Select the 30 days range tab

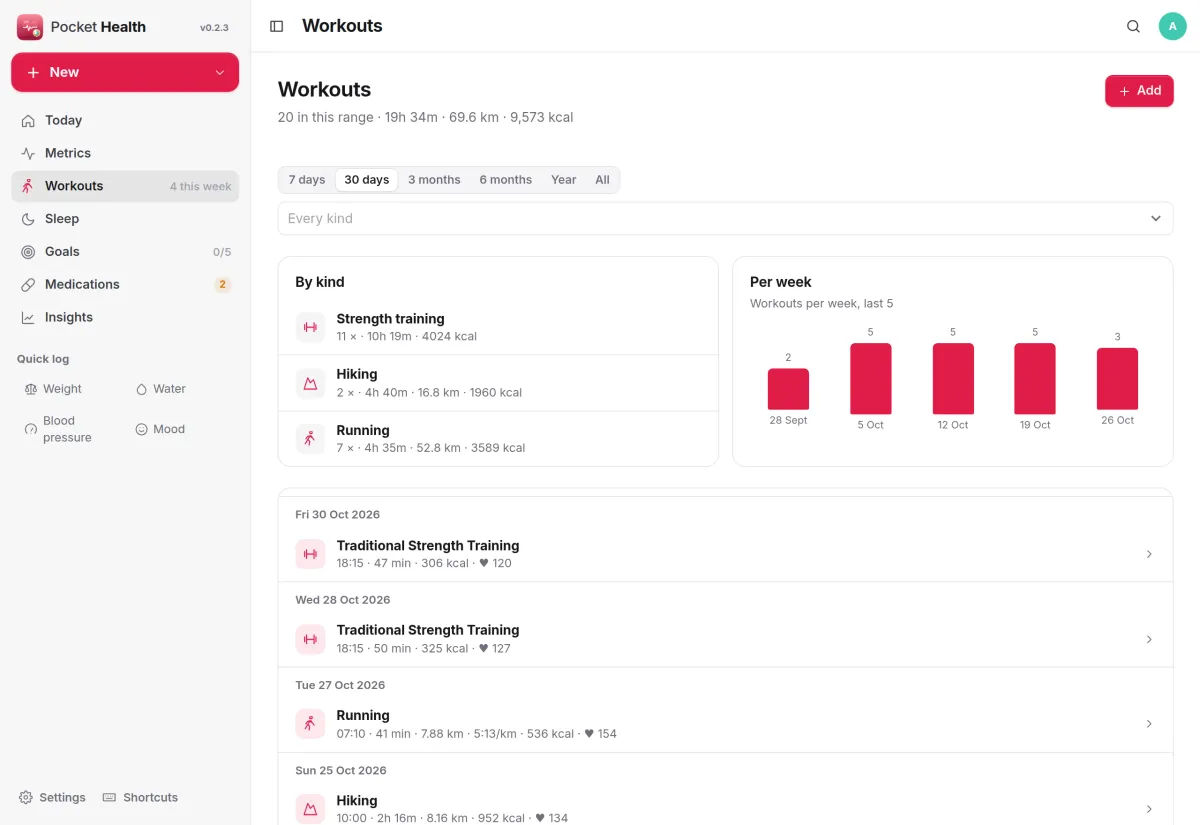point(366,180)
